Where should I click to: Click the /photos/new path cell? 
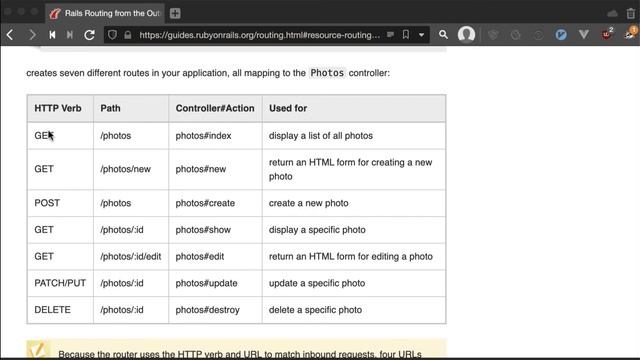(131, 169)
